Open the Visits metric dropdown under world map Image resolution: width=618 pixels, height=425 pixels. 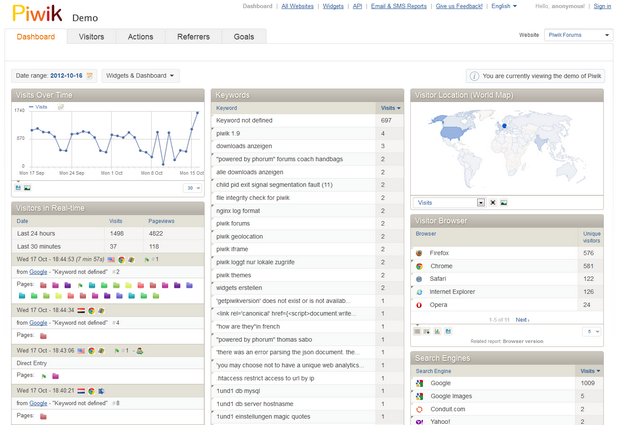tap(449, 203)
